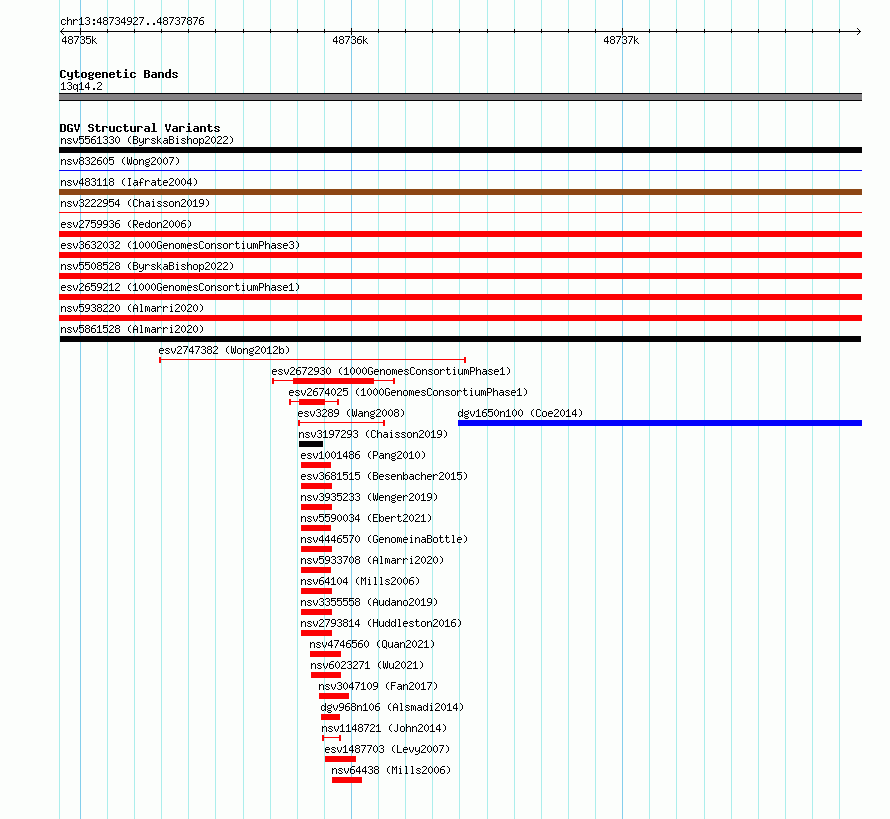The height and width of the screenshot is (819, 890).
Task: Click the ruler's right arrow end
Action: coord(859,31)
